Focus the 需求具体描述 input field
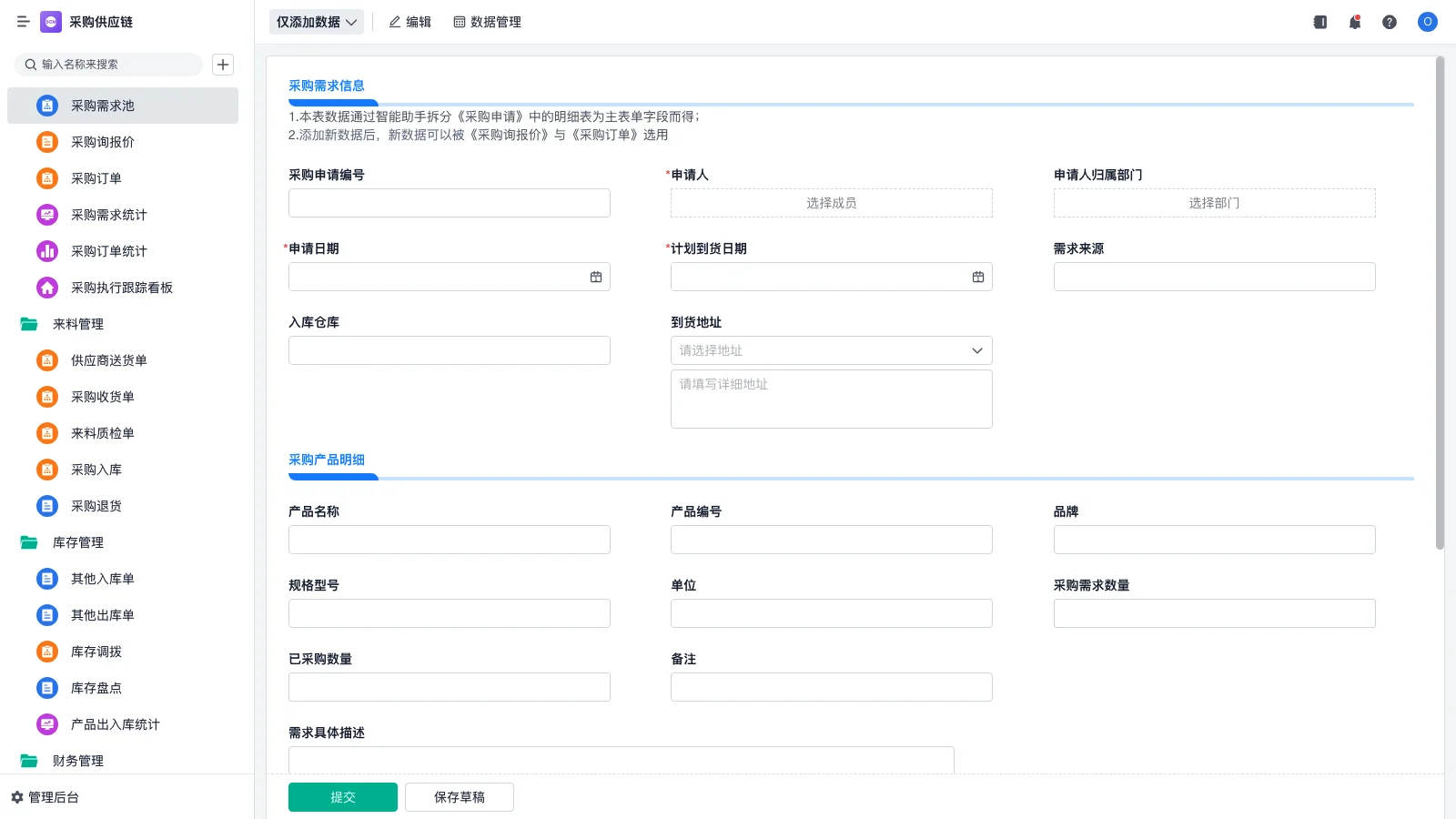 (x=622, y=760)
